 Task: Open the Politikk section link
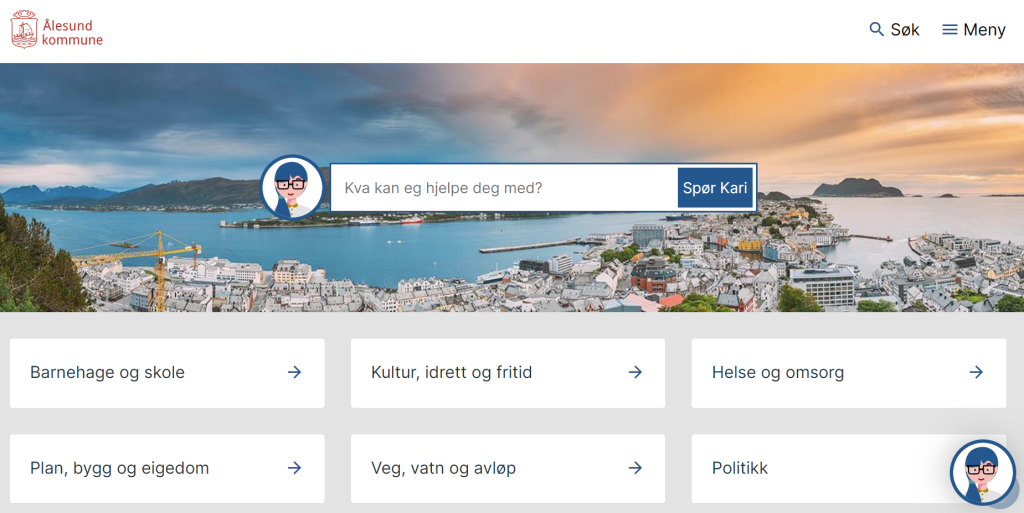740,468
